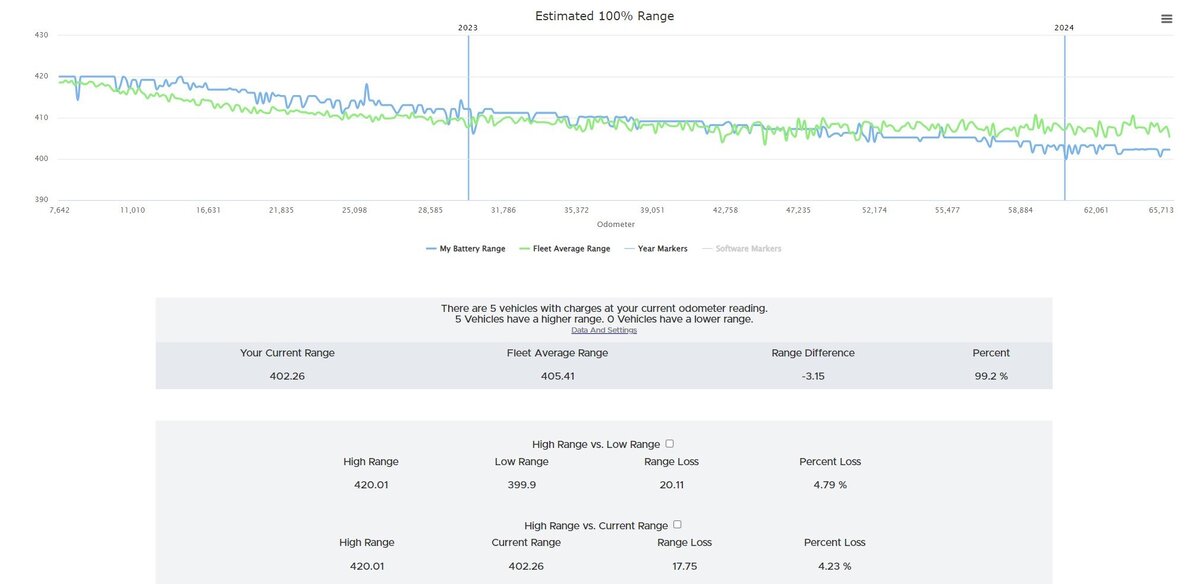Viewport: 1200px width, 584px height.
Task: Select the 4.79 % Percent Loss value
Action: (x=829, y=485)
